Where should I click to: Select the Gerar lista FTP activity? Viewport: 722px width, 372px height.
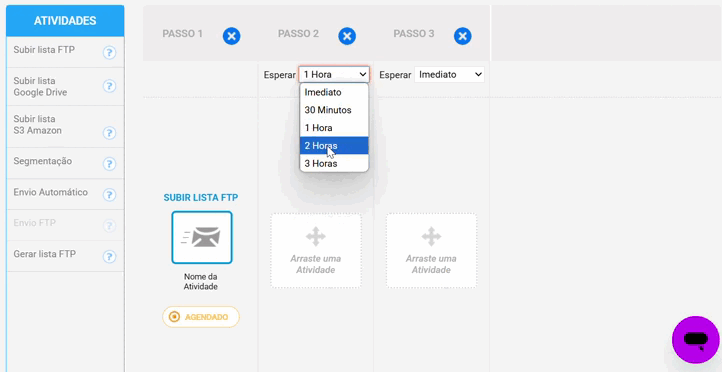click(65, 256)
